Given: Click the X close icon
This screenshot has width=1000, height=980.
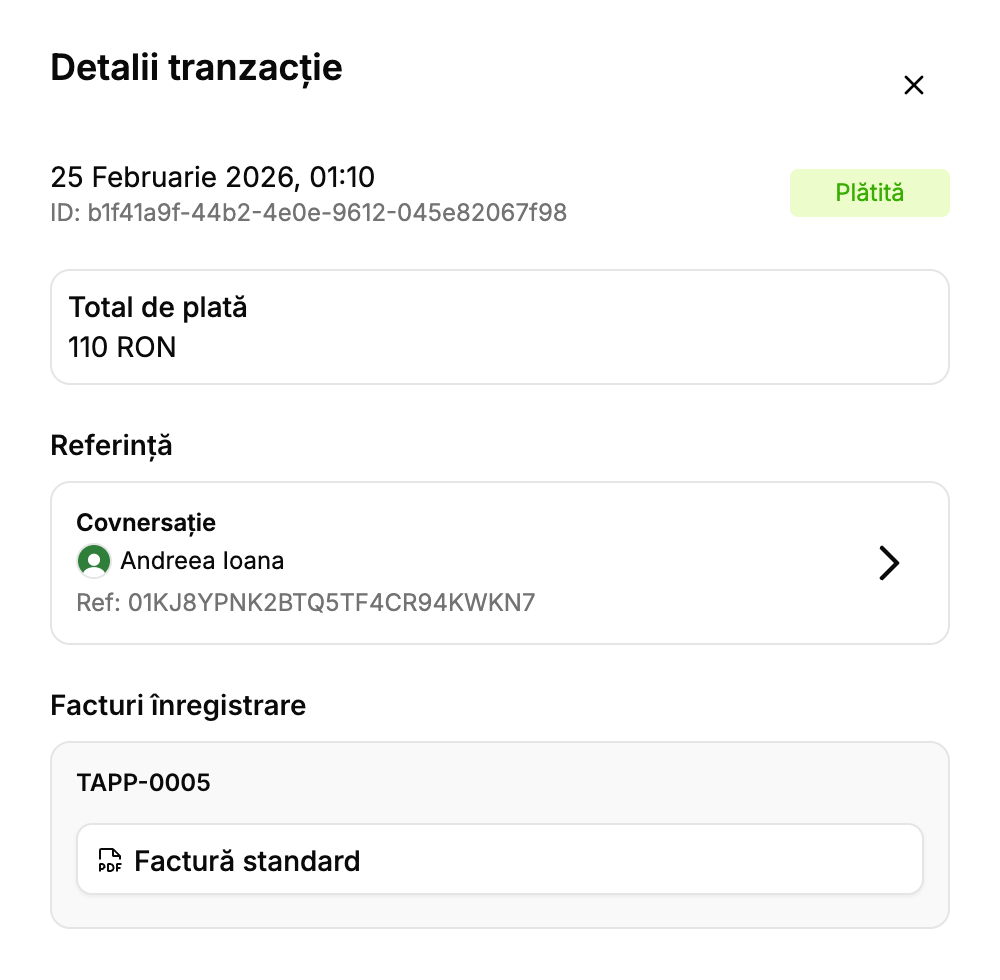Looking at the screenshot, I should coord(913,85).
